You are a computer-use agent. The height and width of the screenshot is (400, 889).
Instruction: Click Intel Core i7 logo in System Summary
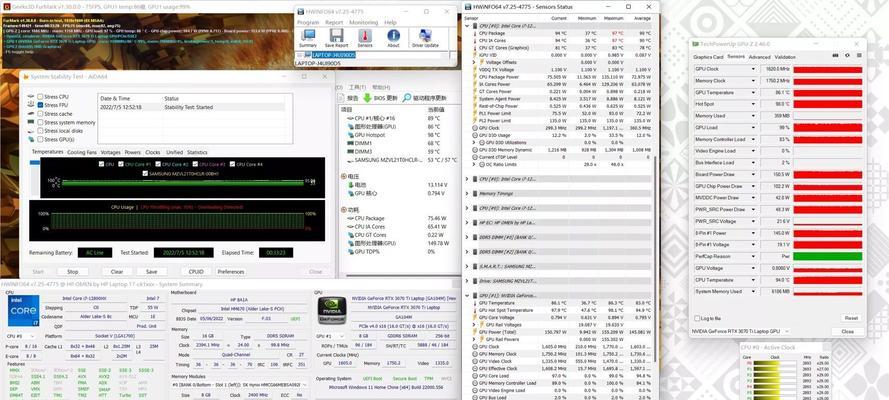24,310
